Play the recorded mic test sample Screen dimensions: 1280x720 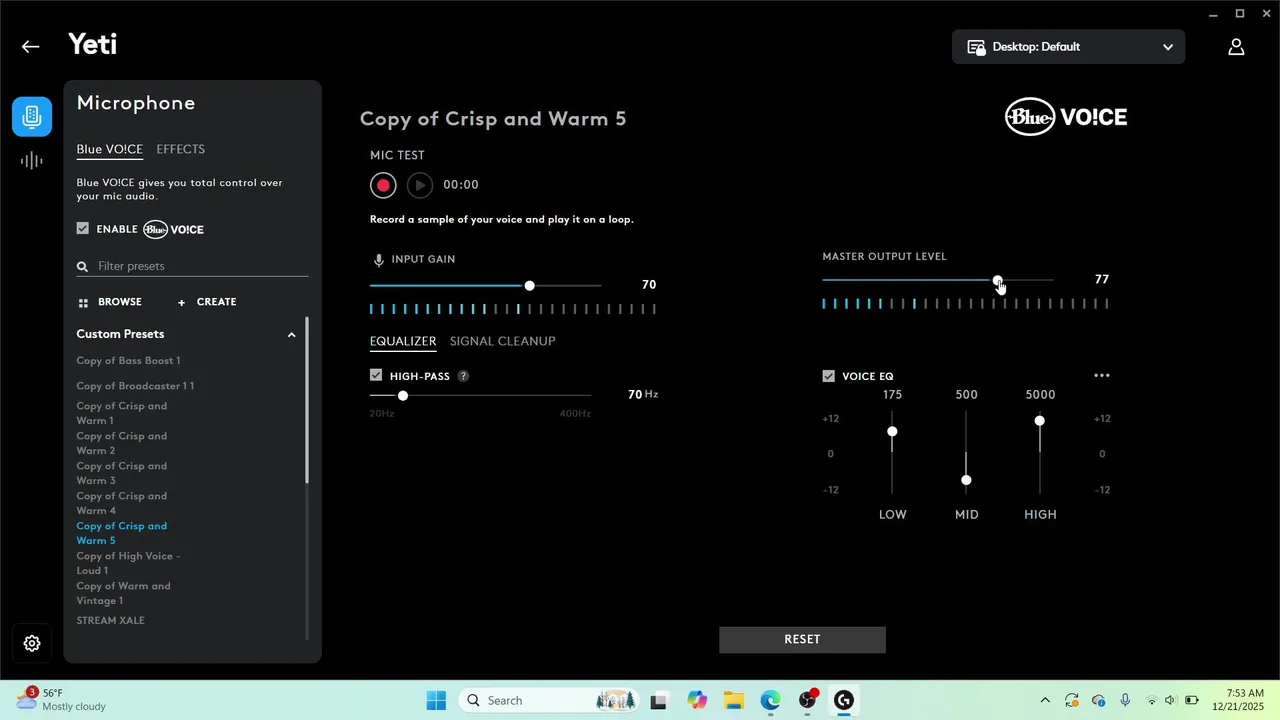click(420, 185)
